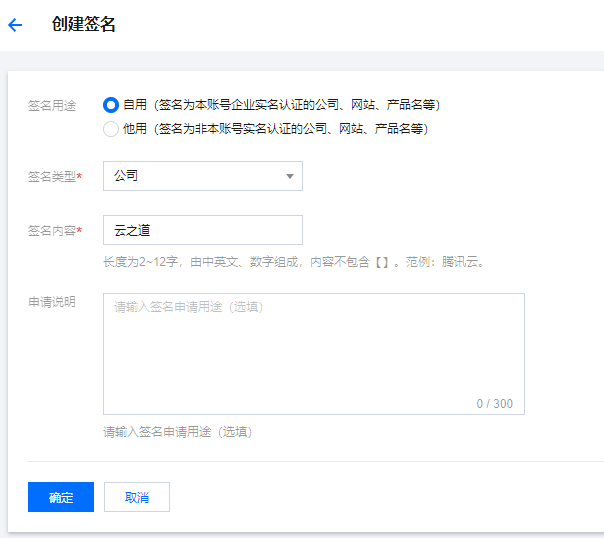The width and height of the screenshot is (604, 538).
Task: Click the 创建签名 page title
Action: [84, 25]
